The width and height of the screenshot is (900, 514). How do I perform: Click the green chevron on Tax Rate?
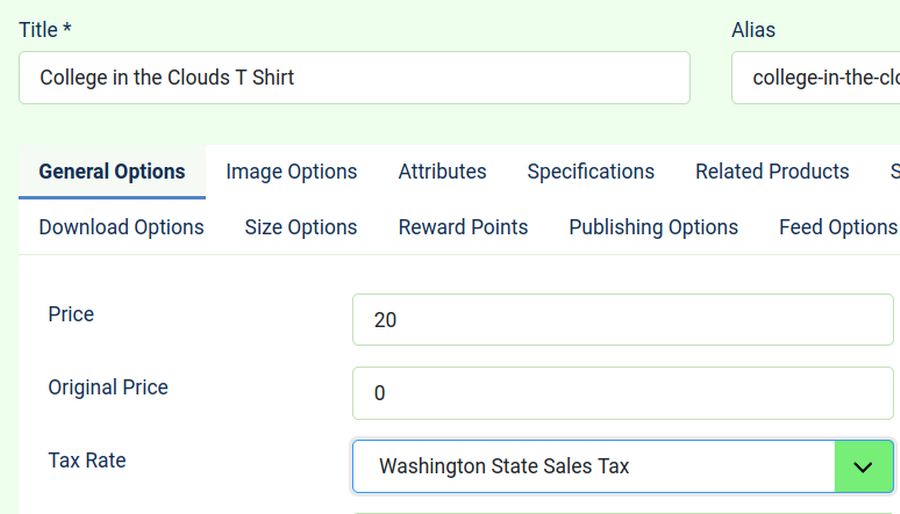[x=863, y=467]
